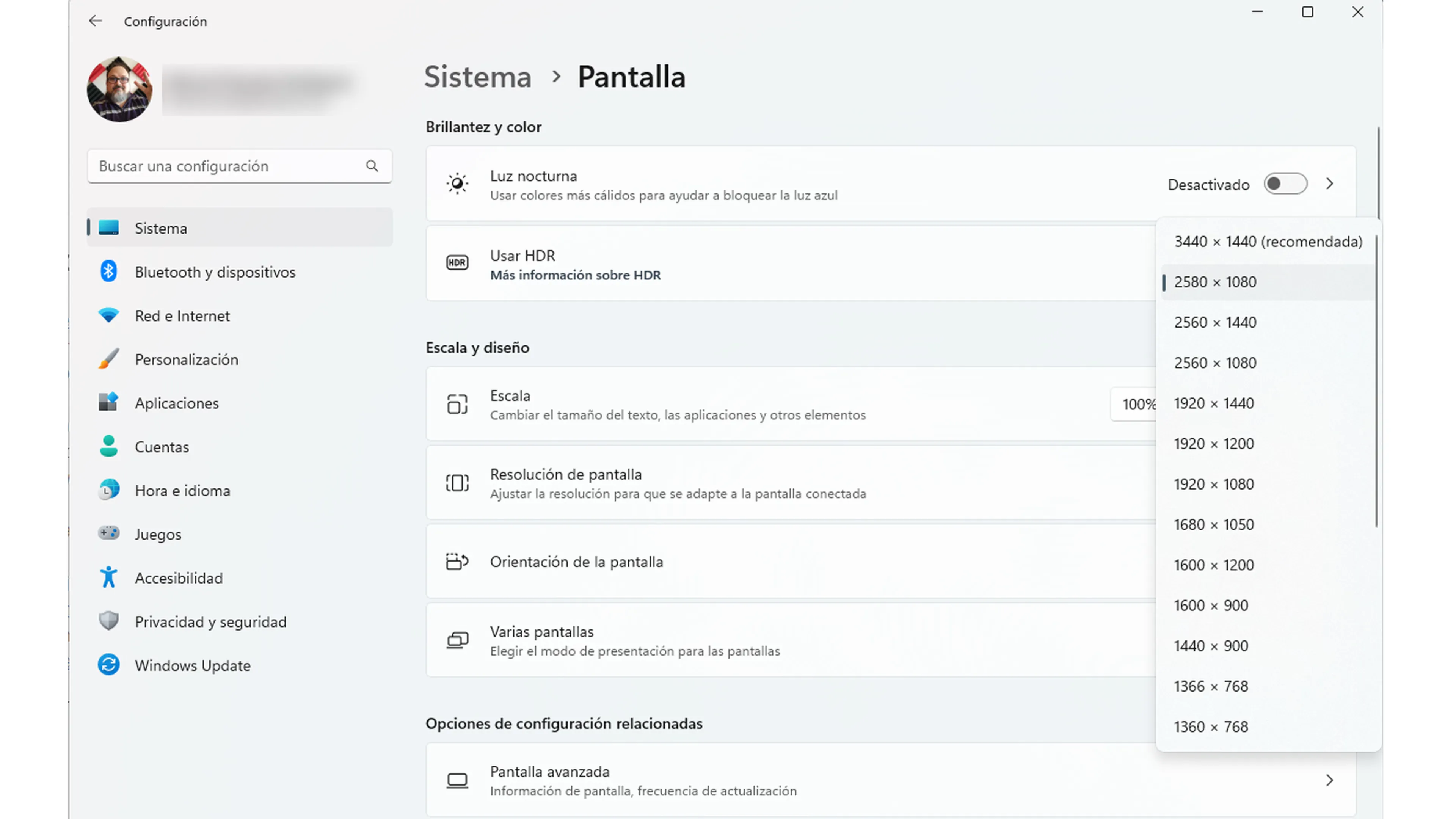Click the Pantalla avanzada monitor icon
The image size is (1456, 819).
457,781
